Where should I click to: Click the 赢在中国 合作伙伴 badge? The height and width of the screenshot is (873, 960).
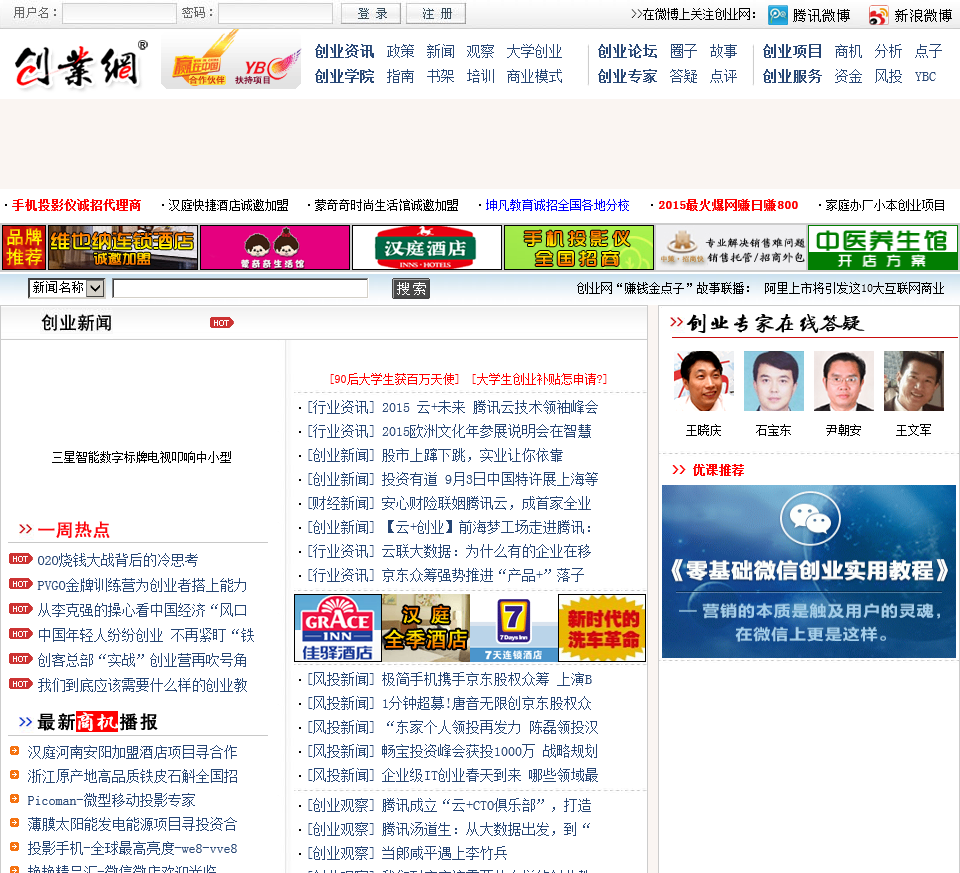pyautogui.click(x=199, y=70)
